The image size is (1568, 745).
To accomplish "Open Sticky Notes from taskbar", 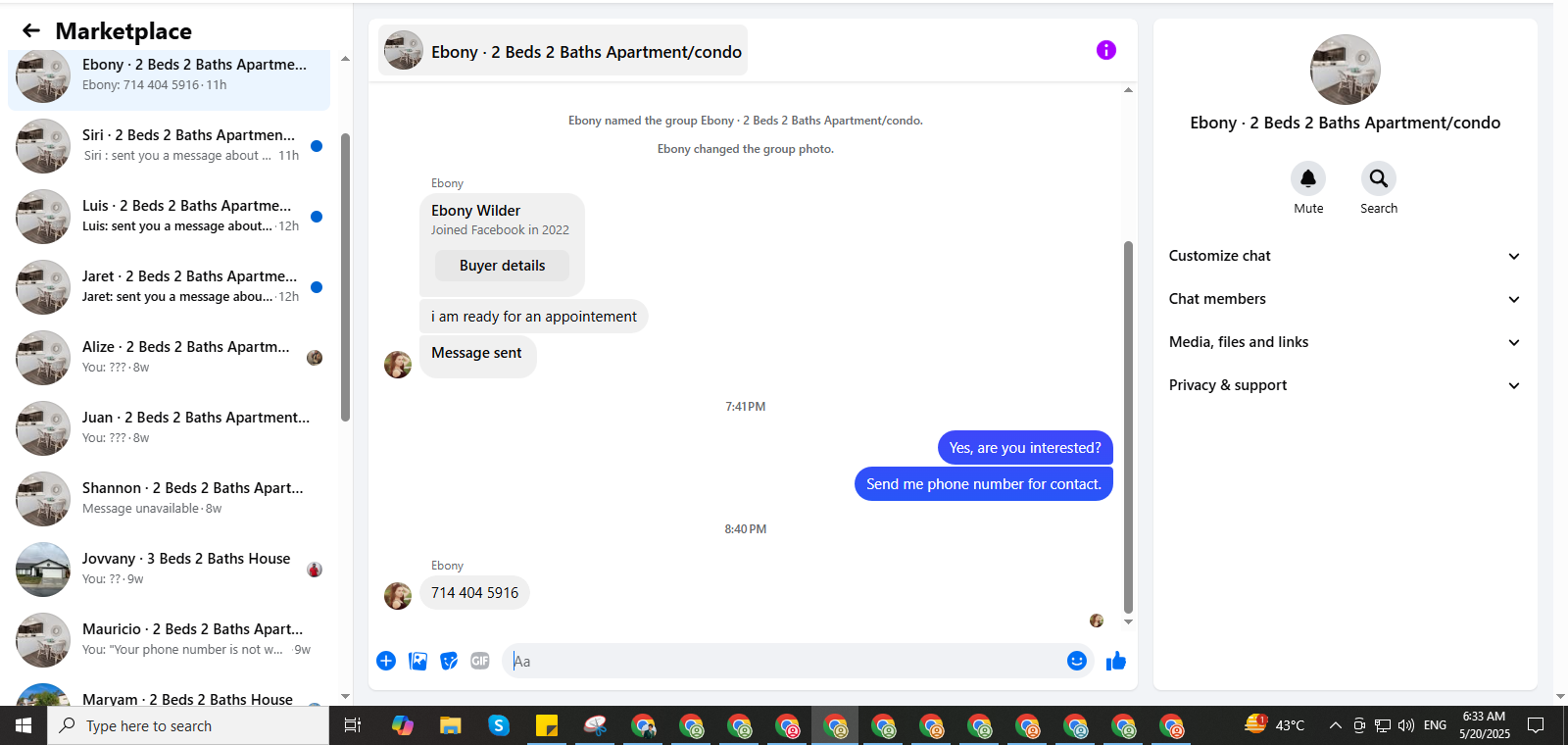I will coord(547,725).
